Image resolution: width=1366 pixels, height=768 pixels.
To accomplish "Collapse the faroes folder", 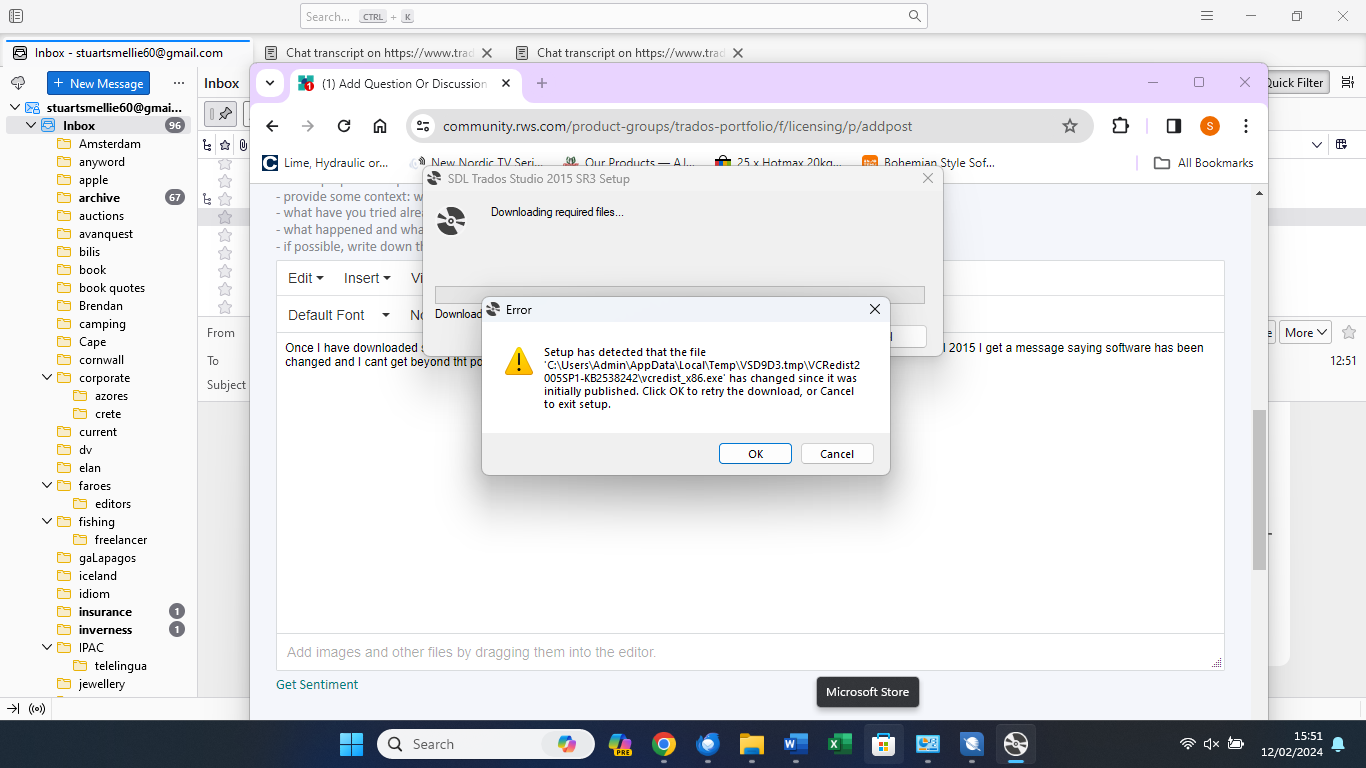I will 47,486.
